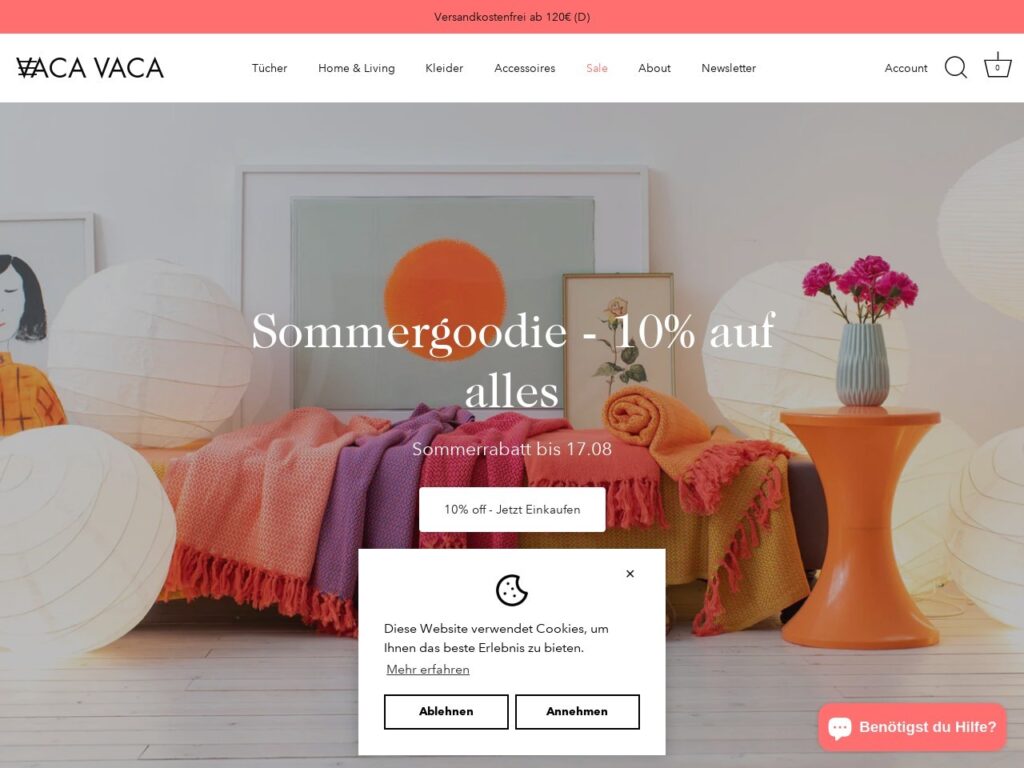Viewport: 1024px width, 768px height.
Task: Go to the Account page
Action: tap(906, 68)
